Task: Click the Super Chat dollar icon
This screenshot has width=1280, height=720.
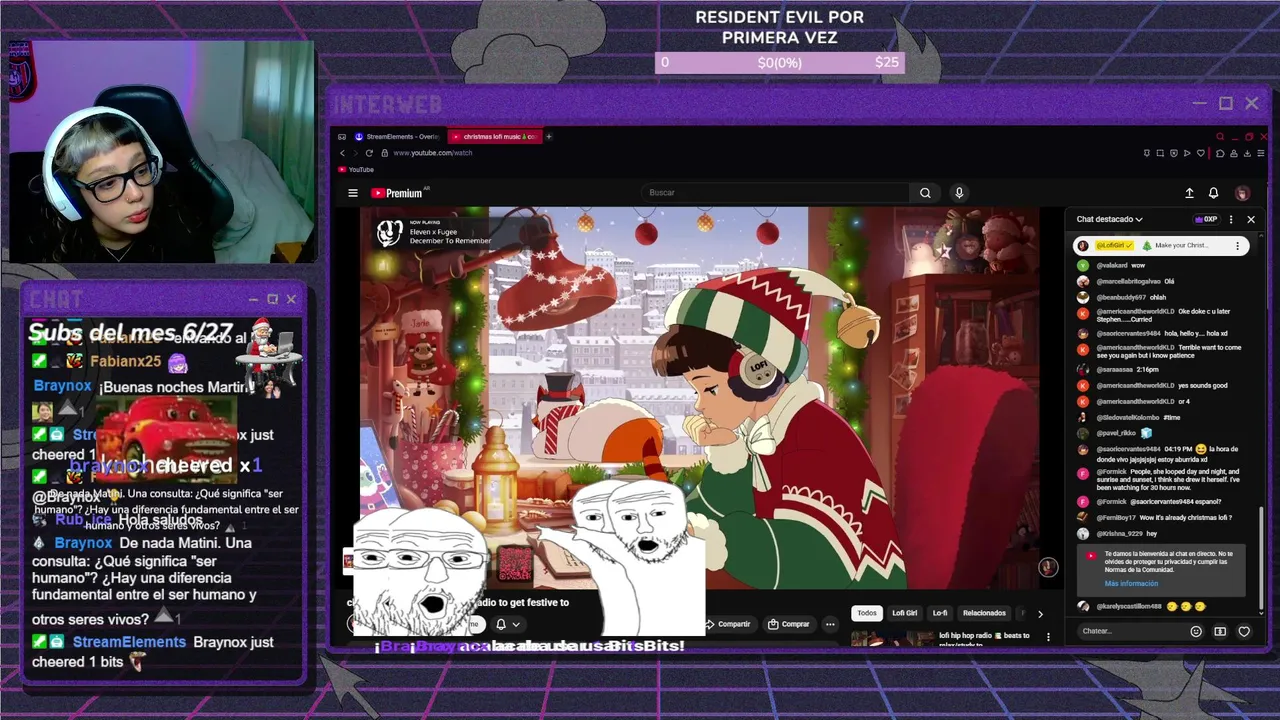Action: pyautogui.click(x=1220, y=631)
